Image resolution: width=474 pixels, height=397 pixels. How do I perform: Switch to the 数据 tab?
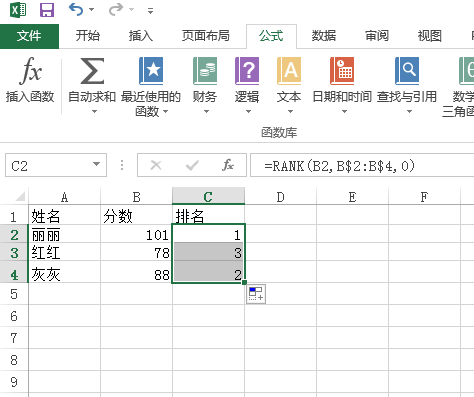pos(324,36)
